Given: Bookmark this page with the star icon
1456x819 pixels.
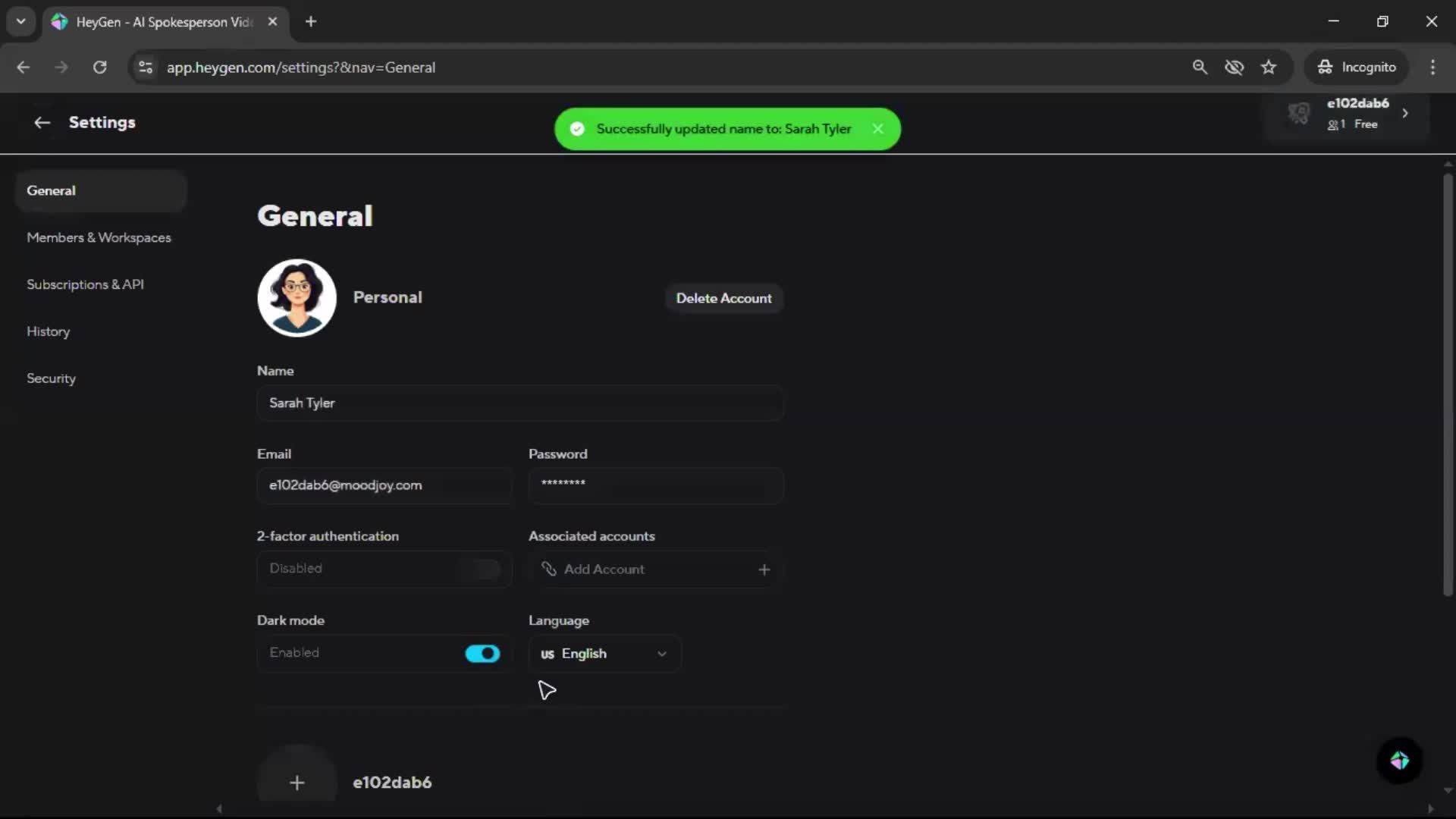Looking at the screenshot, I should point(1269,67).
